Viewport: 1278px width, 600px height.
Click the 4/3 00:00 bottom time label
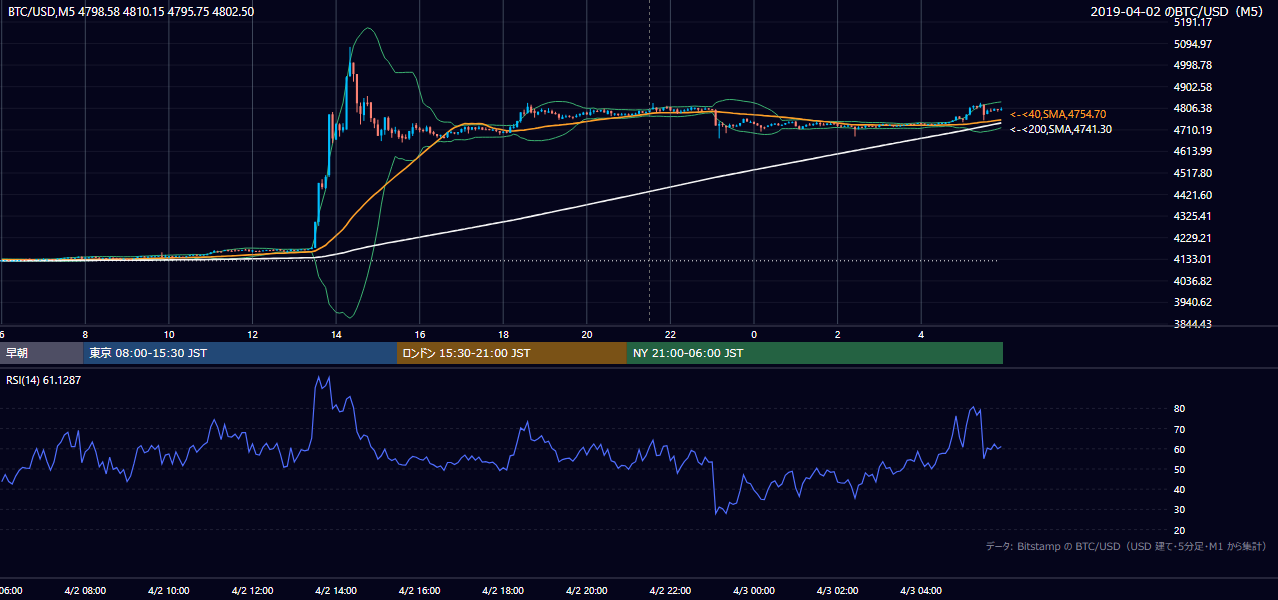[x=754, y=591]
